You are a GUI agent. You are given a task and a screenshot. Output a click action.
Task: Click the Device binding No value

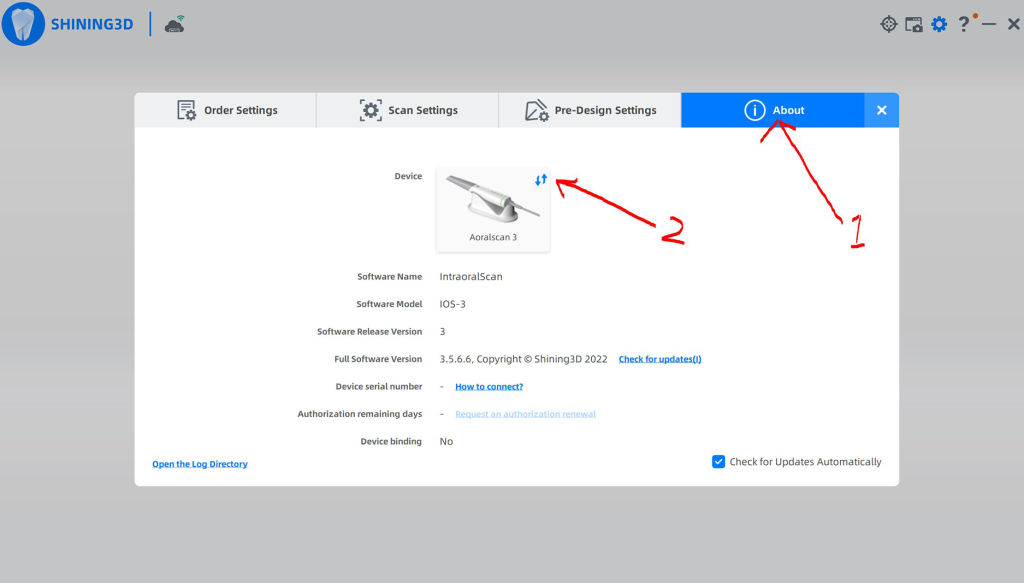(x=446, y=441)
